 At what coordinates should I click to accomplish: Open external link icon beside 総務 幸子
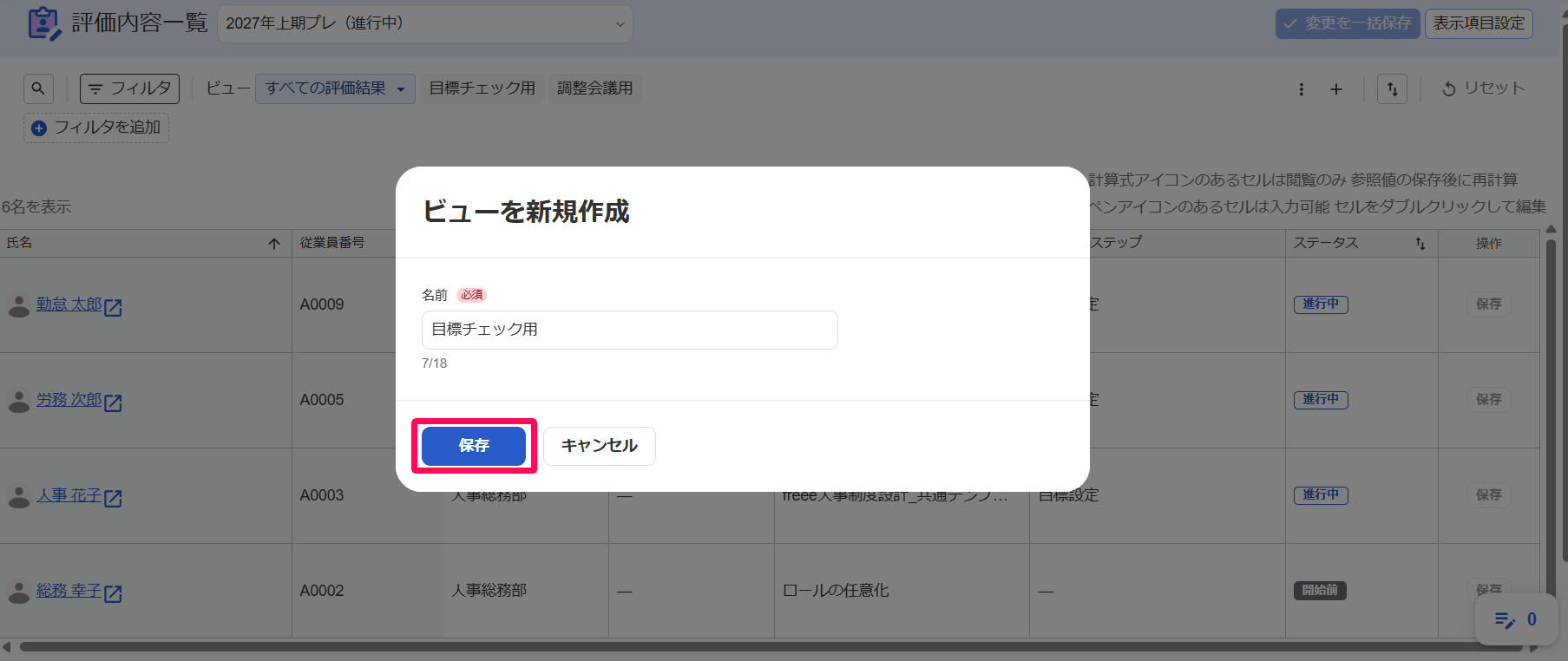[113, 593]
